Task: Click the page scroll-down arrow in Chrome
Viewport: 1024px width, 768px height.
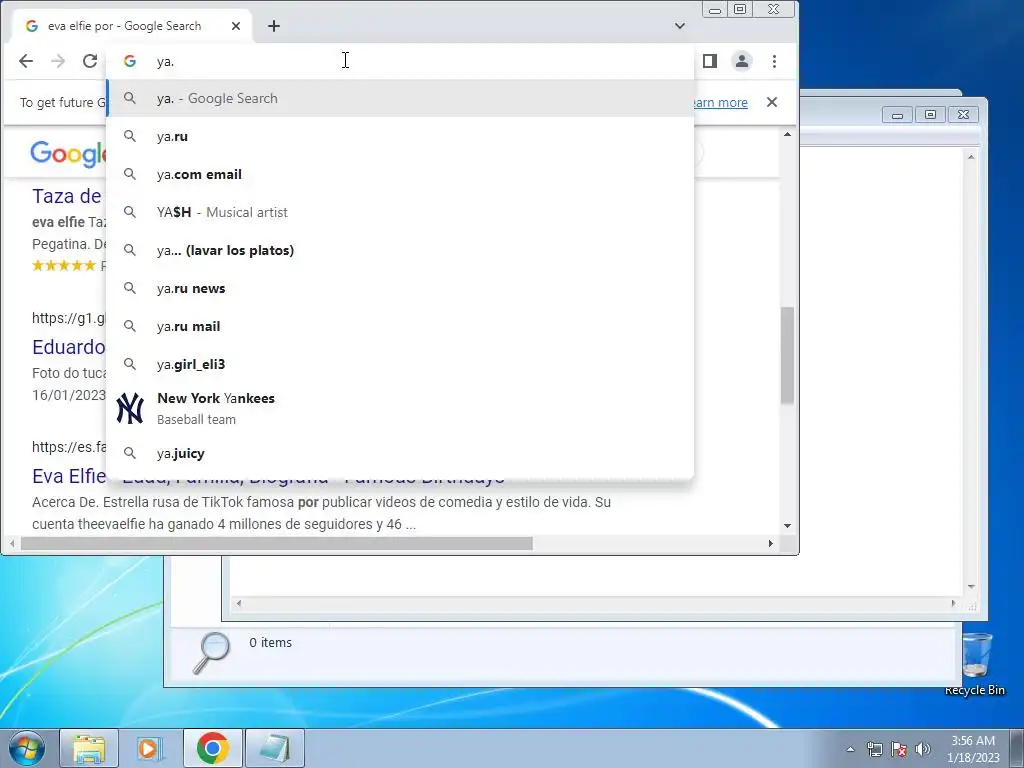Action: (788, 526)
